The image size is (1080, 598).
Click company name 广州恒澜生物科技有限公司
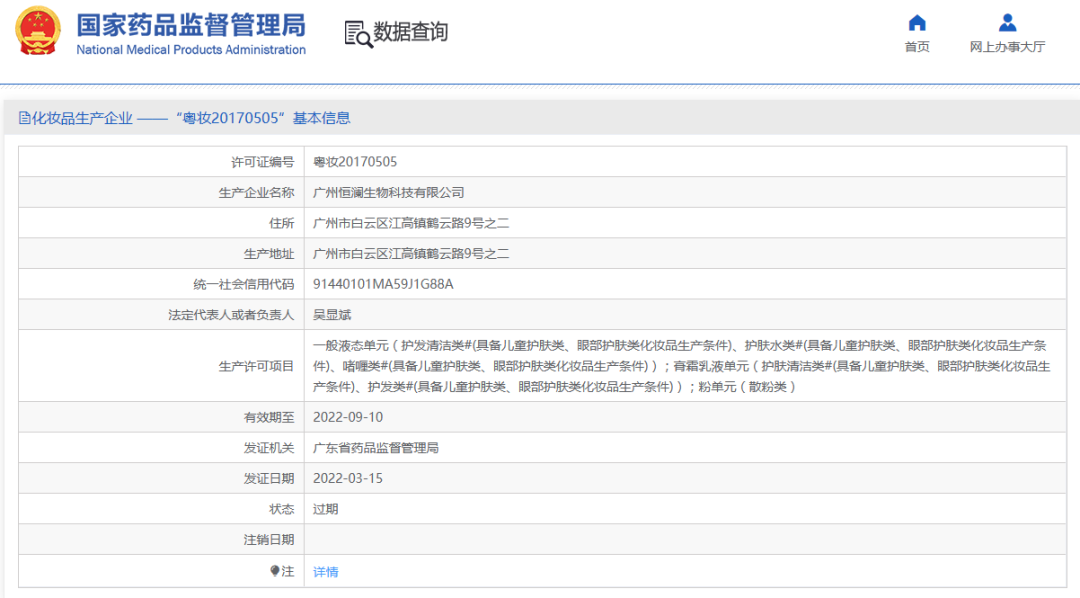pos(388,193)
